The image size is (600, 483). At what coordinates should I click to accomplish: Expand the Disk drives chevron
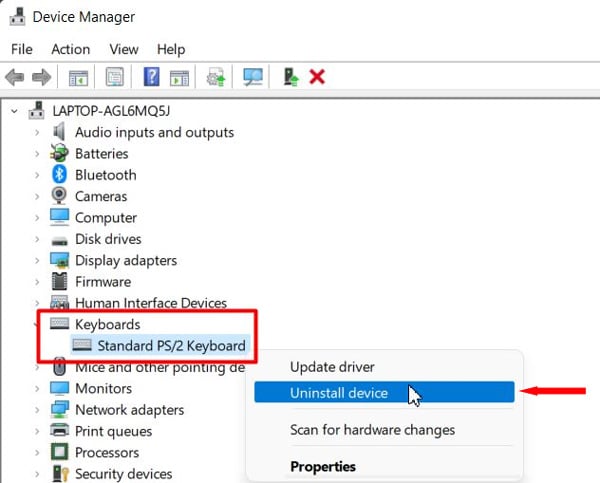coord(37,239)
